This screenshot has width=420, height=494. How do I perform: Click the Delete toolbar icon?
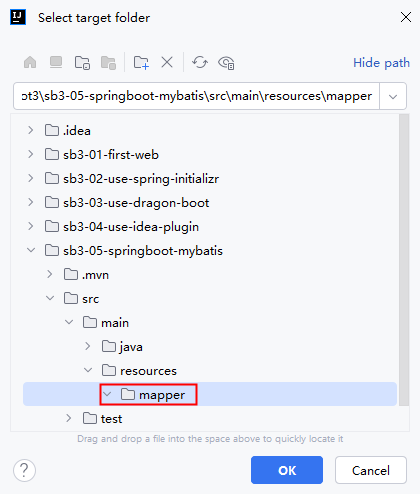click(167, 62)
